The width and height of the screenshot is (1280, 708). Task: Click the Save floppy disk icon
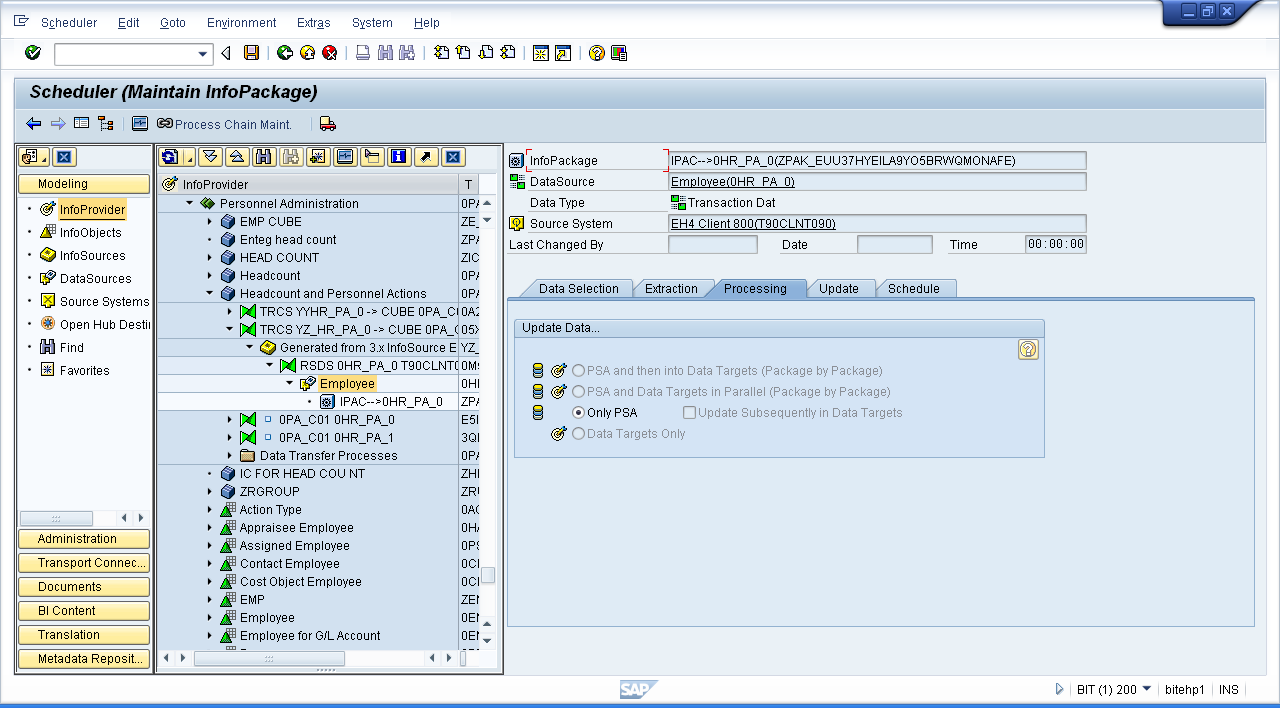point(252,53)
